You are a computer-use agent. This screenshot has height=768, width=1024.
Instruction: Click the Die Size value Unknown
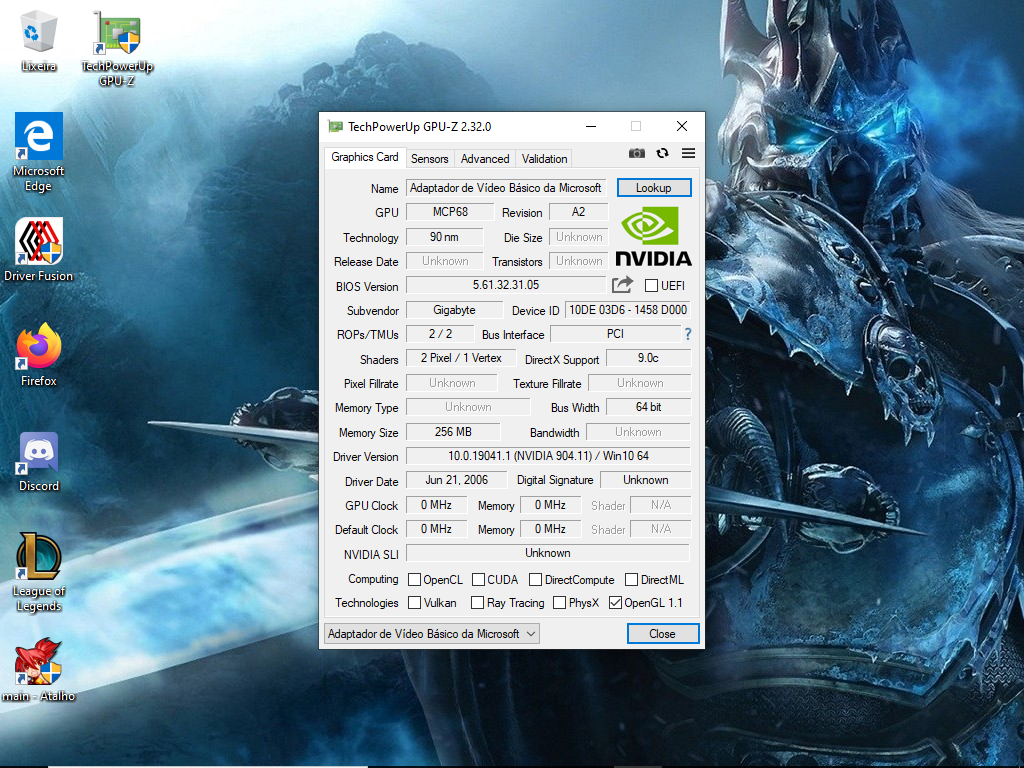coord(579,237)
